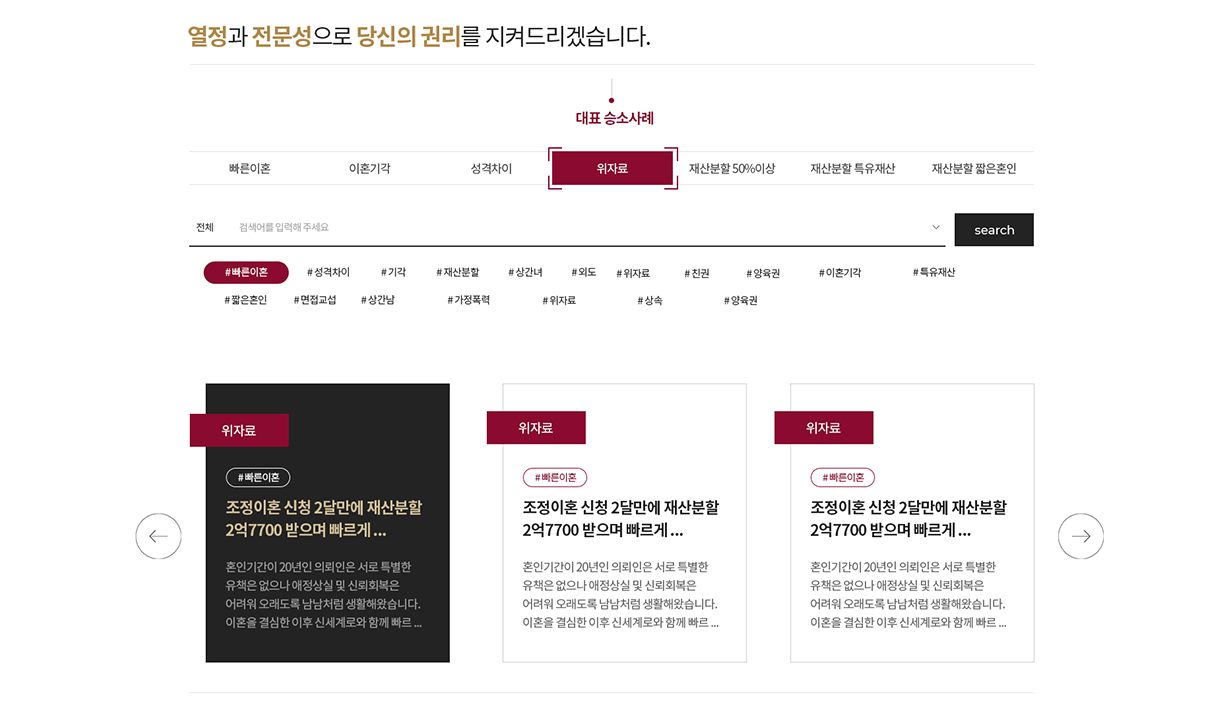
Task: Open the rightmost case card
Action: (911, 540)
